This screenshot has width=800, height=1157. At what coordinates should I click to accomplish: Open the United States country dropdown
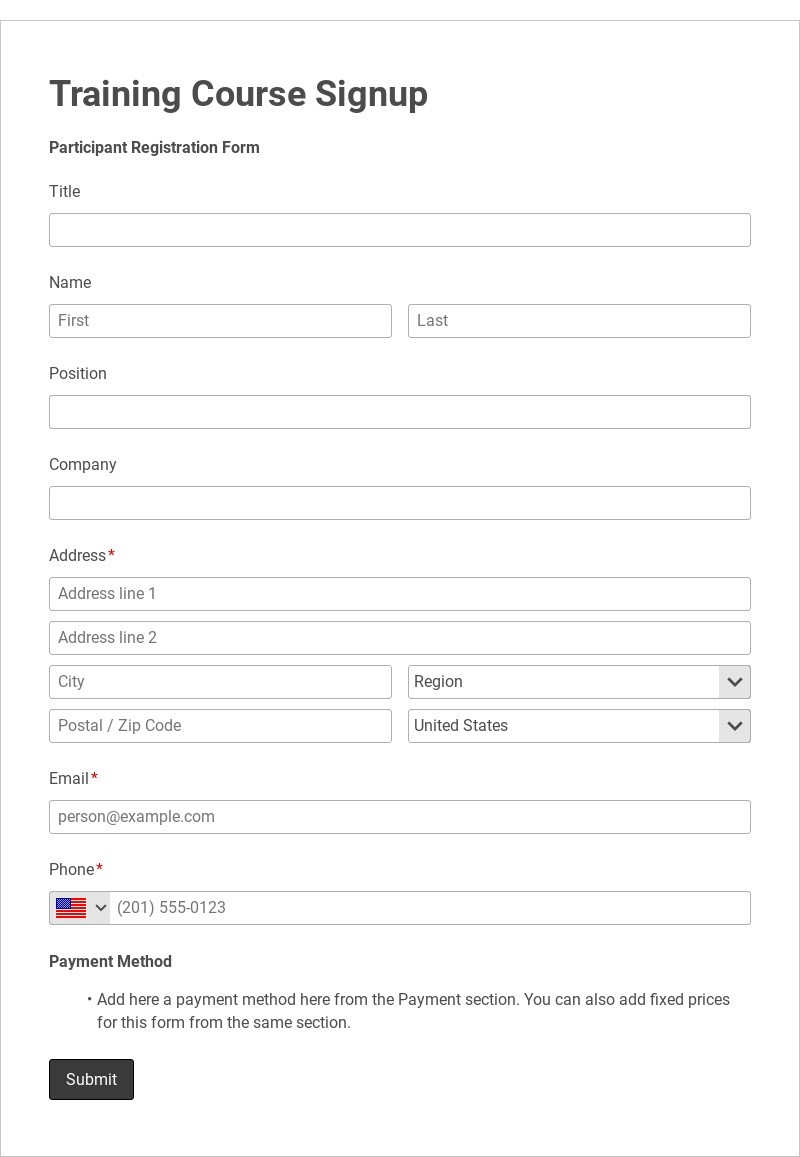click(578, 726)
